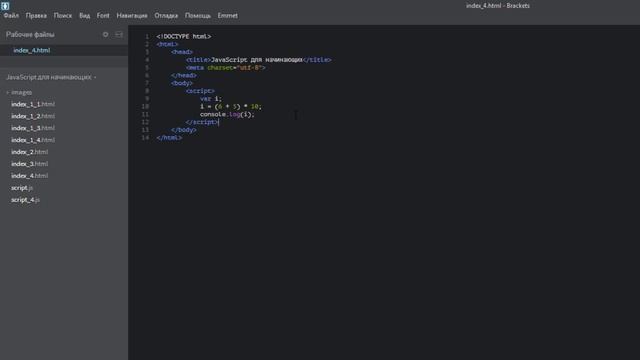Image resolution: width=640 pixels, height=360 pixels.
Task: Click the 'var i;' code line
Action: click(x=211, y=99)
